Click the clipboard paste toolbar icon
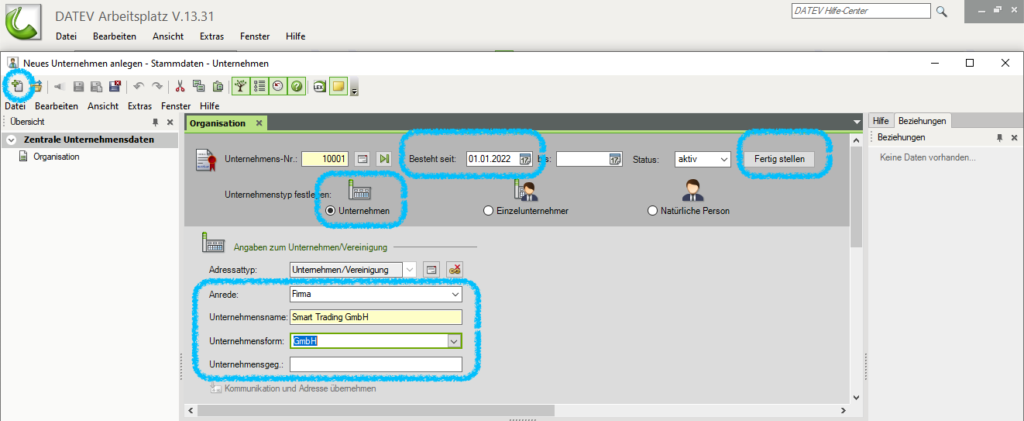 click(218, 86)
